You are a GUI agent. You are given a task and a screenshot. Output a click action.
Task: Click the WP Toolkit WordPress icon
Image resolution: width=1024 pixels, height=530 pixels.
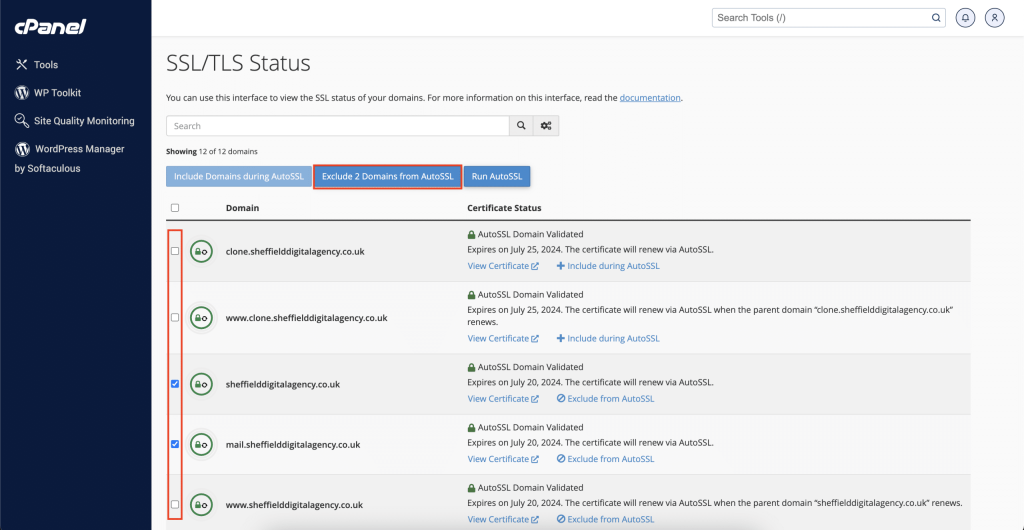(x=22, y=93)
